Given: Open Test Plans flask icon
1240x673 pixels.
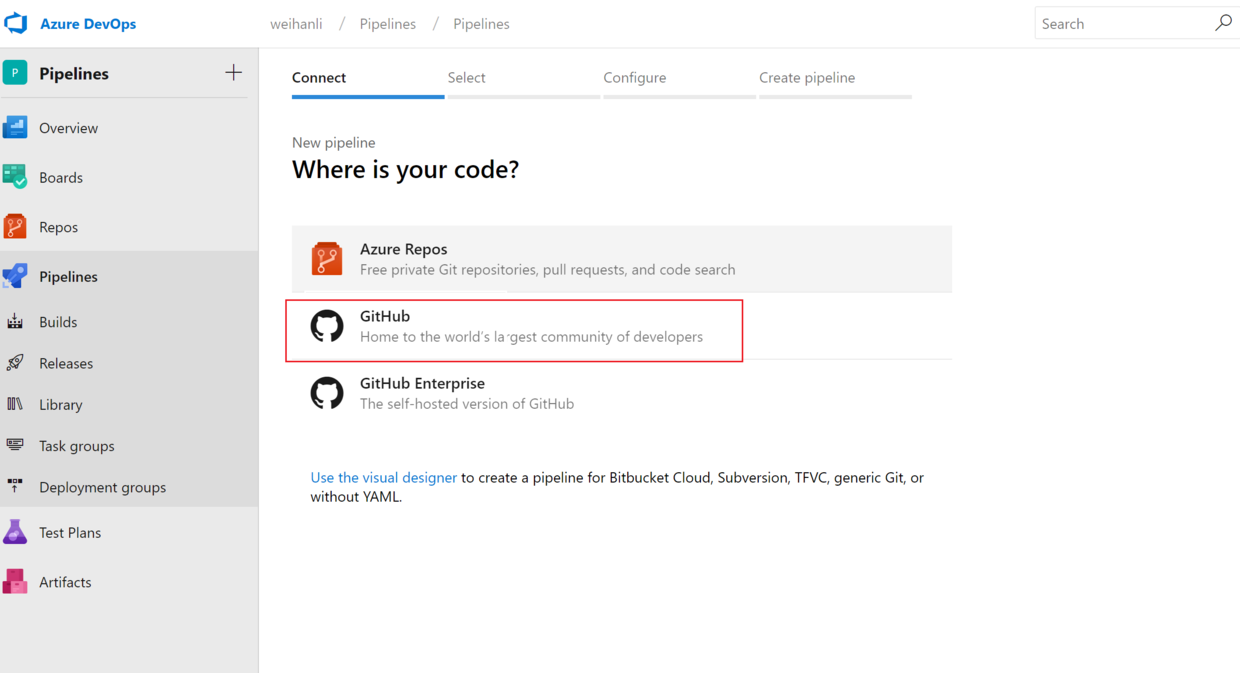Looking at the screenshot, I should 15,532.
